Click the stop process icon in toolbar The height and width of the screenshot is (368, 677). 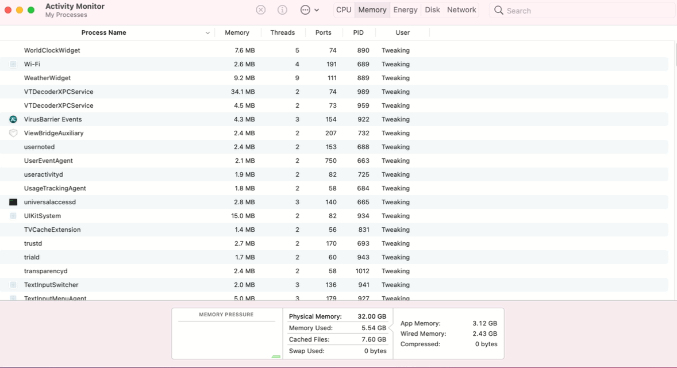(x=261, y=10)
